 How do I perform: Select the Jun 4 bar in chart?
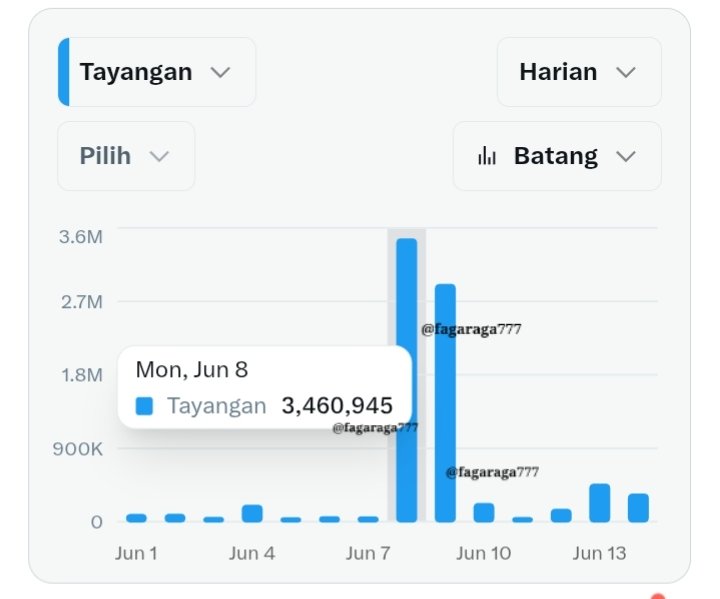coord(252,514)
